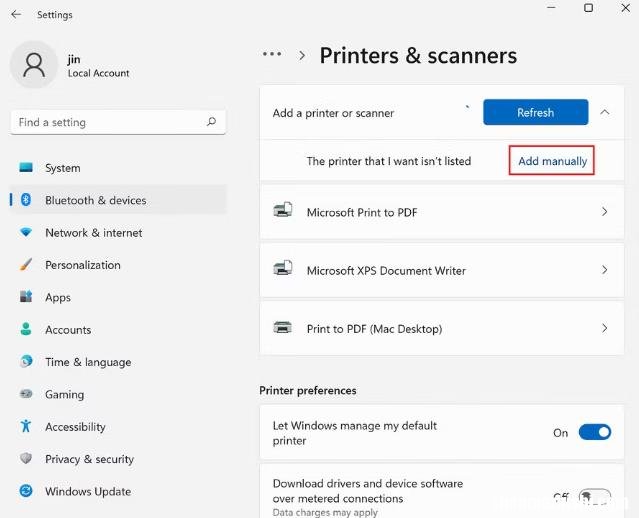The image size is (639, 518).
Task: Click the Personalization paintbrush icon
Action: [x=26, y=265]
